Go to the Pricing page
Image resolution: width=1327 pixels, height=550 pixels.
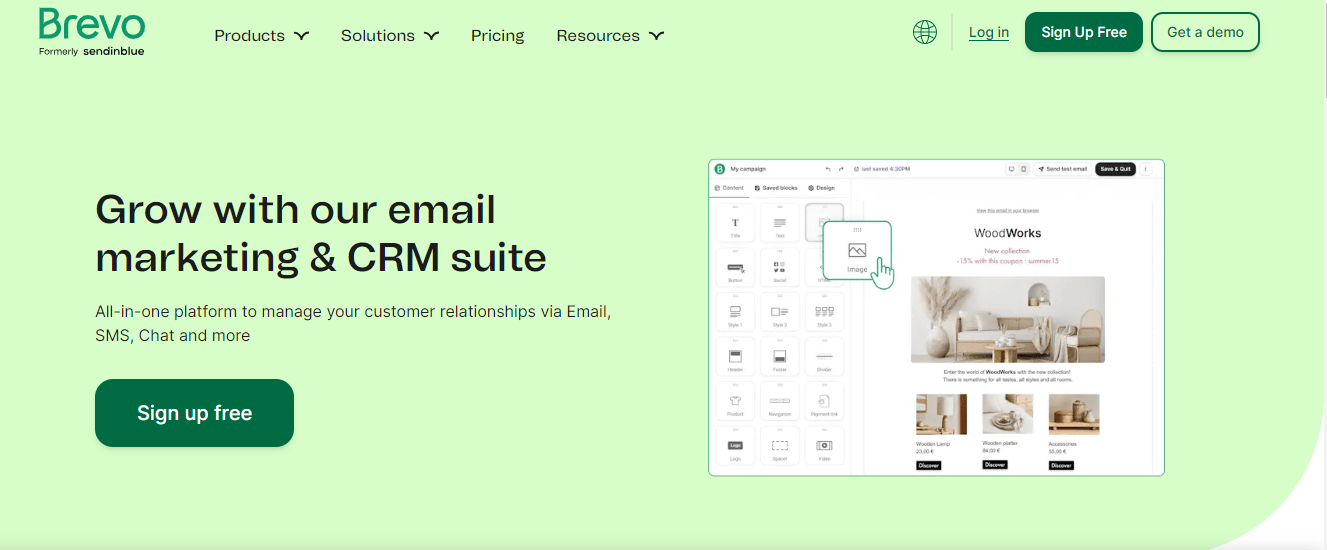[x=497, y=36]
